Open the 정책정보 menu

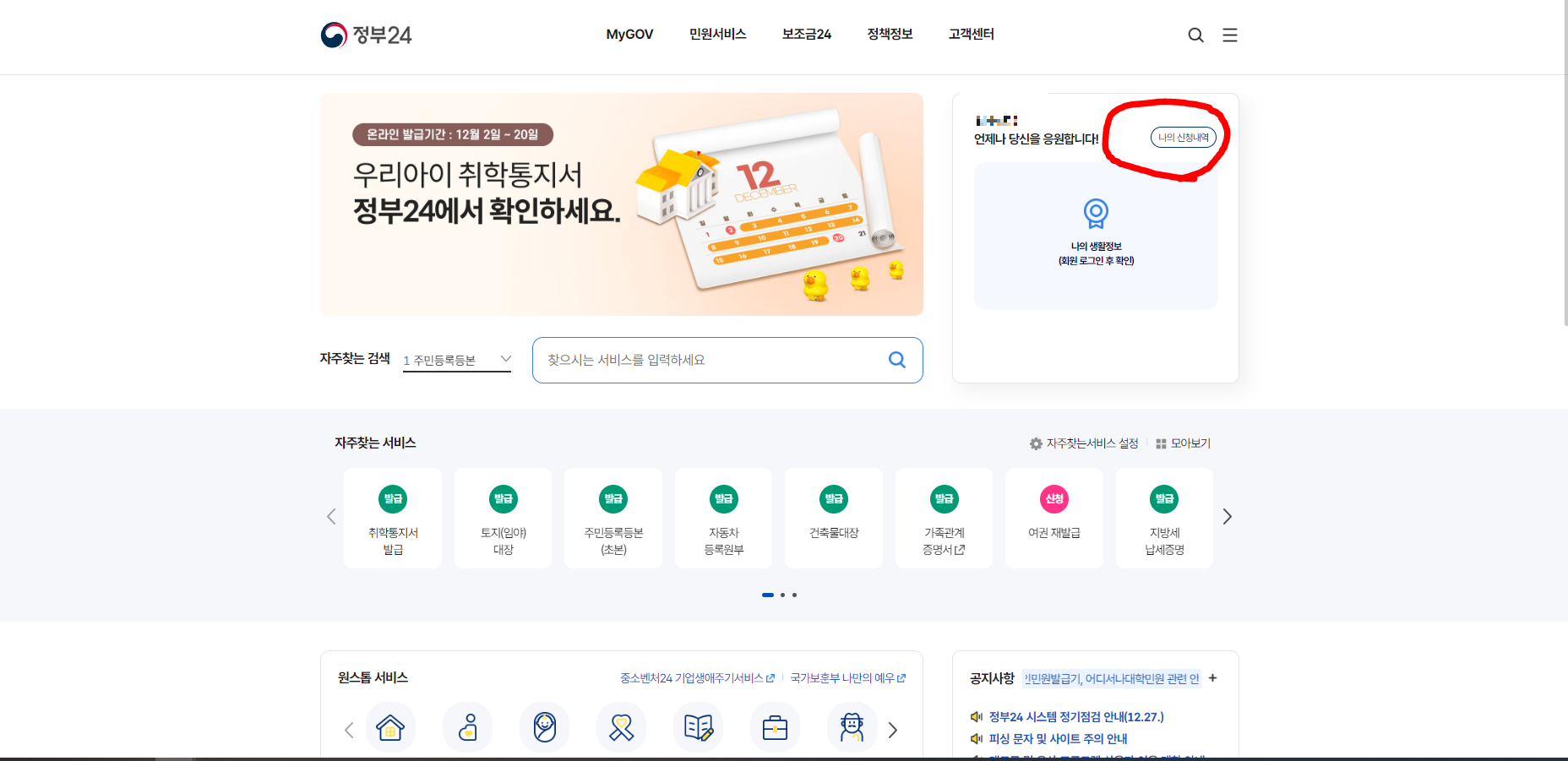pyautogui.click(x=890, y=35)
